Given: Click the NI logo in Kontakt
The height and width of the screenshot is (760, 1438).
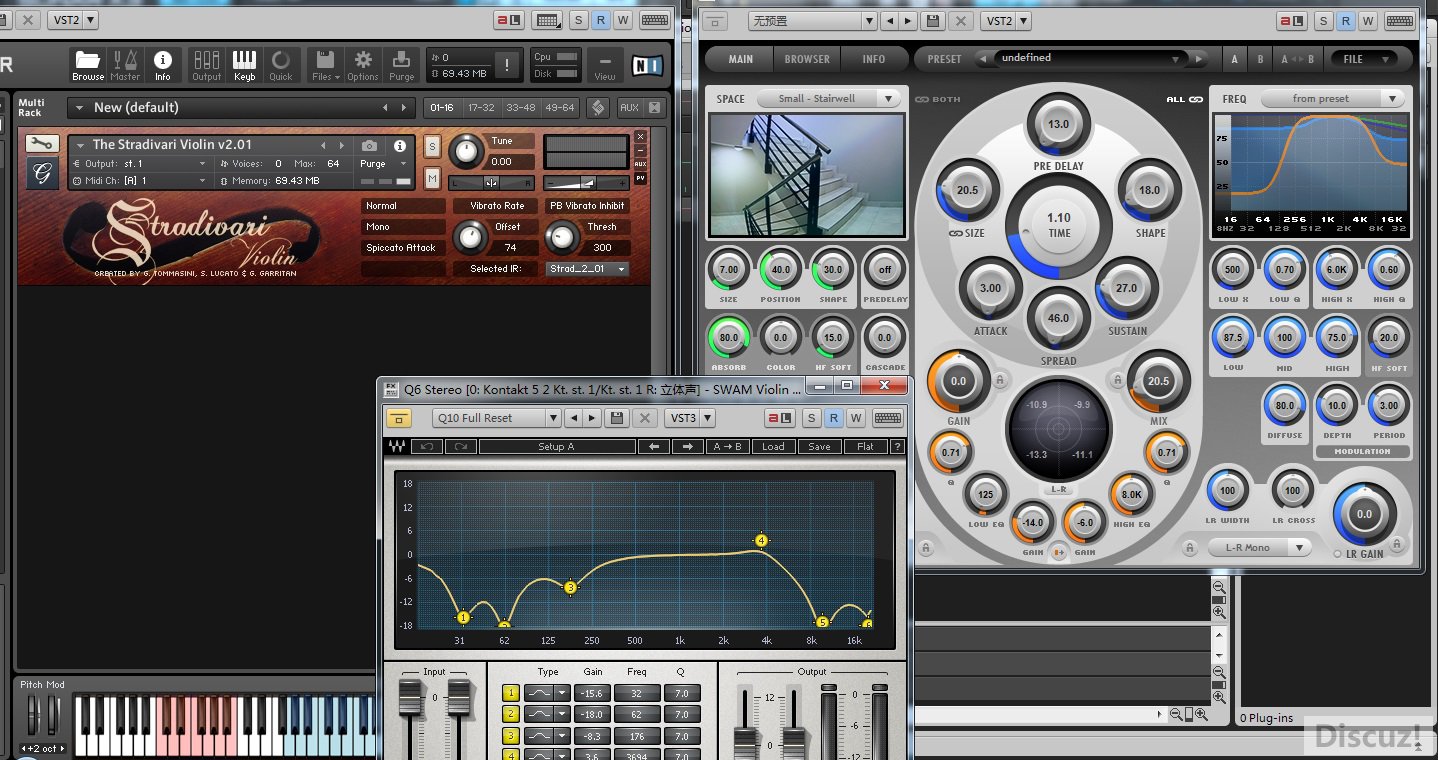Looking at the screenshot, I should tap(647, 66).
